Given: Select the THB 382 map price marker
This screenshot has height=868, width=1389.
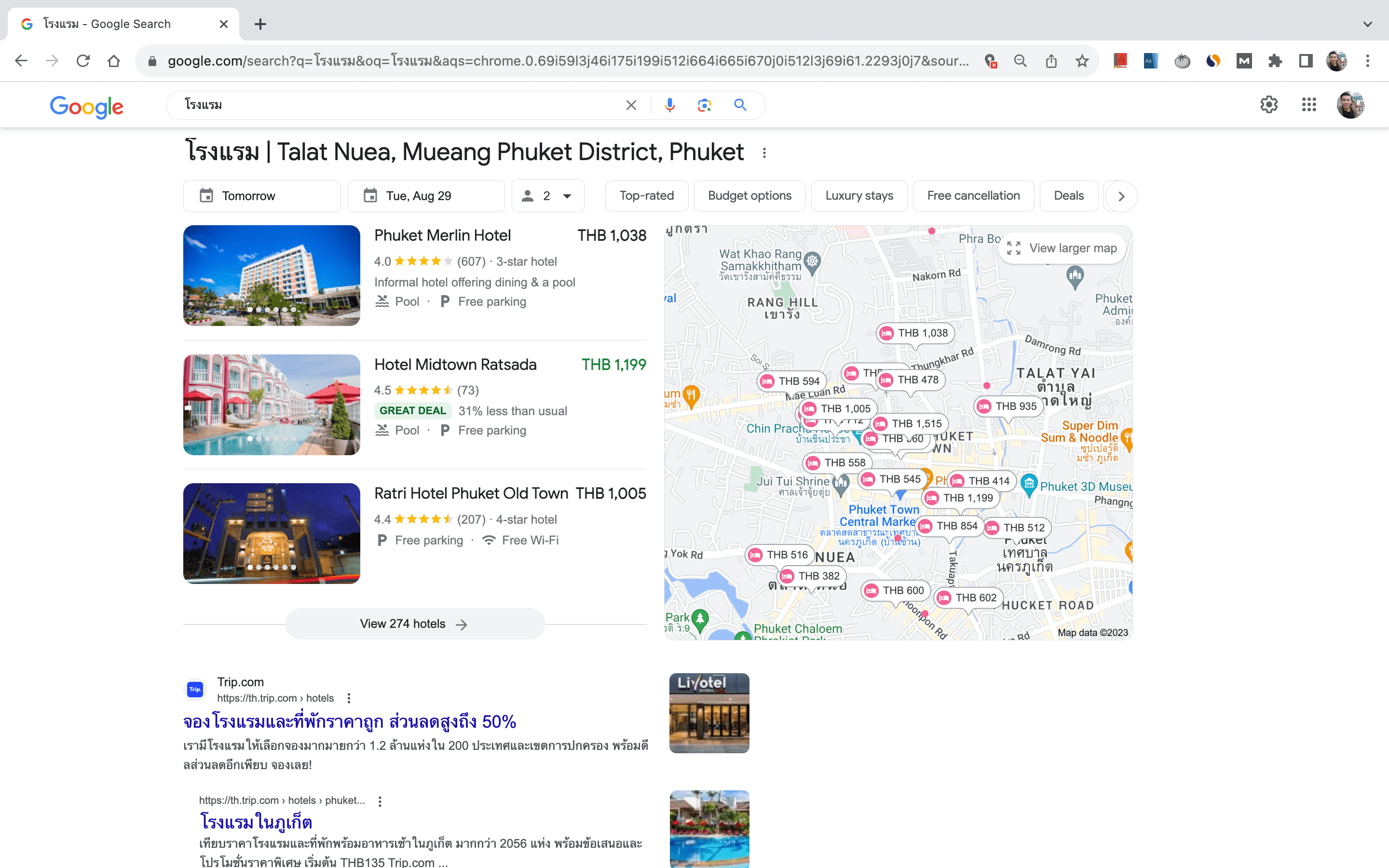Looking at the screenshot, I should pyautogui.click(x=811, y=576).
